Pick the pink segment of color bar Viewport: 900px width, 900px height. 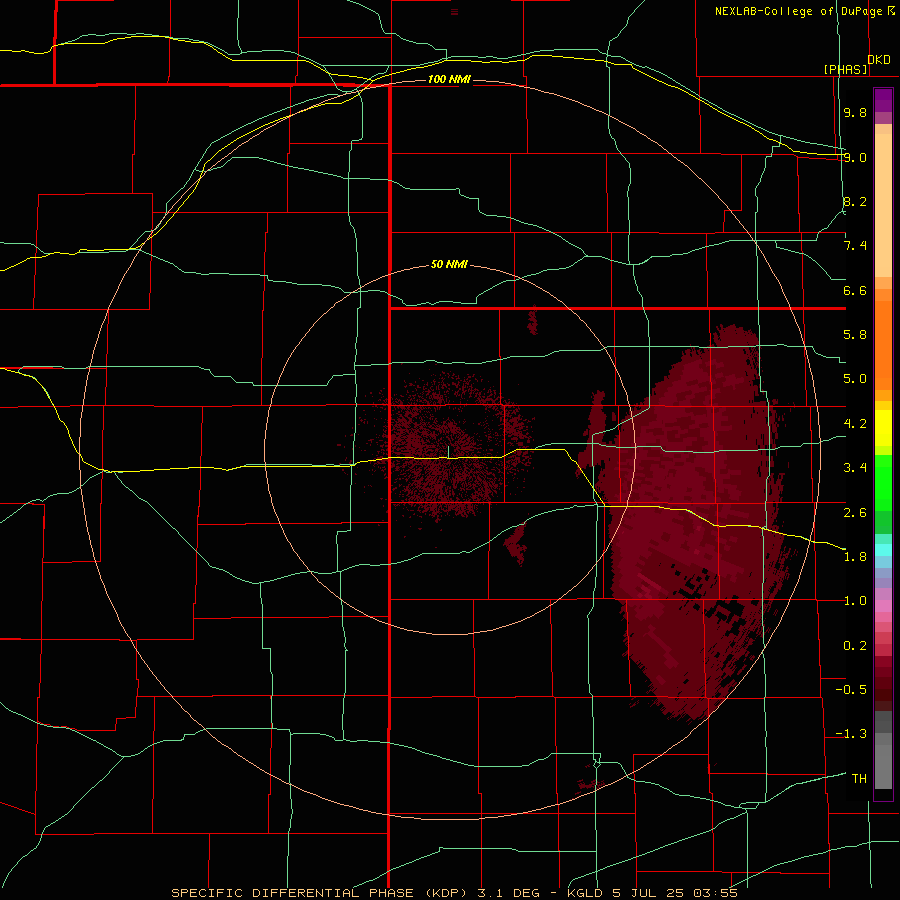coord(883,606)
